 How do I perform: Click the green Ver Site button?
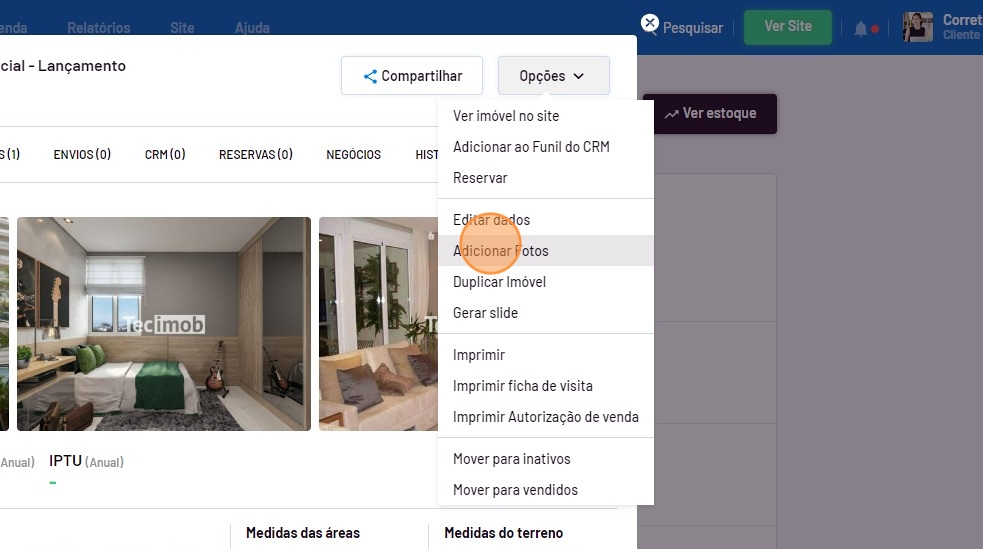[787, 27]
